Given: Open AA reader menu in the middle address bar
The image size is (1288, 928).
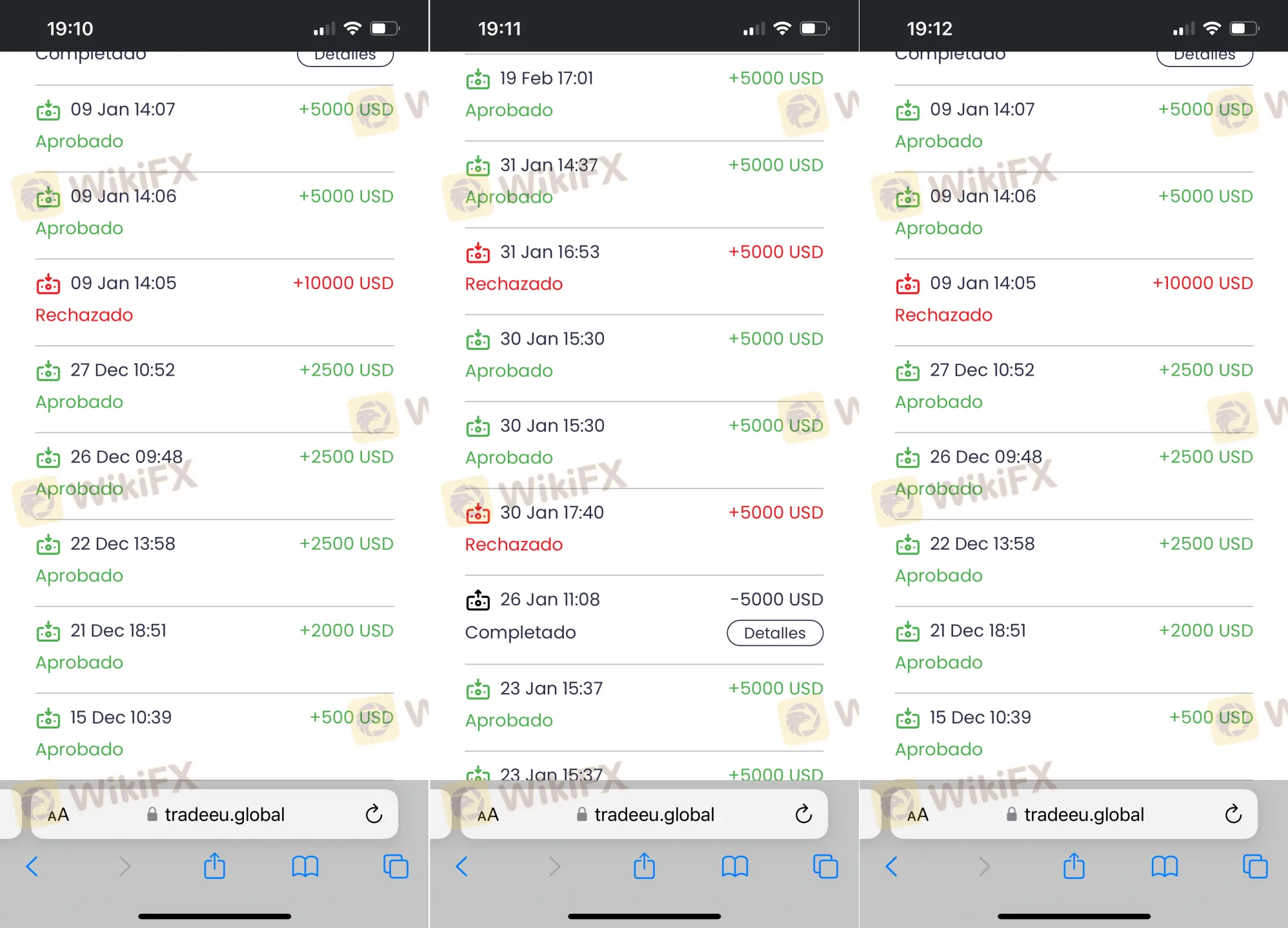Looking at the screenshot, I should click(488, 815).
